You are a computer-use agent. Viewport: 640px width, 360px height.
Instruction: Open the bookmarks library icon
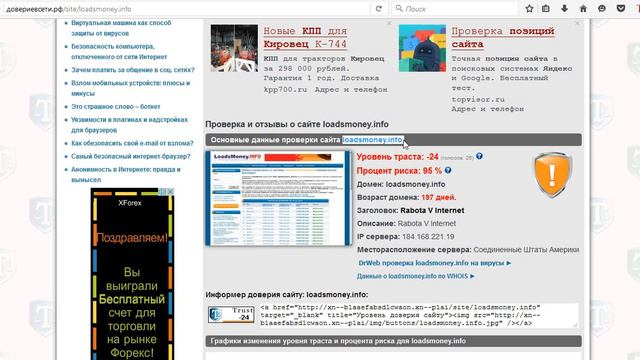click(x=546, y=9)
